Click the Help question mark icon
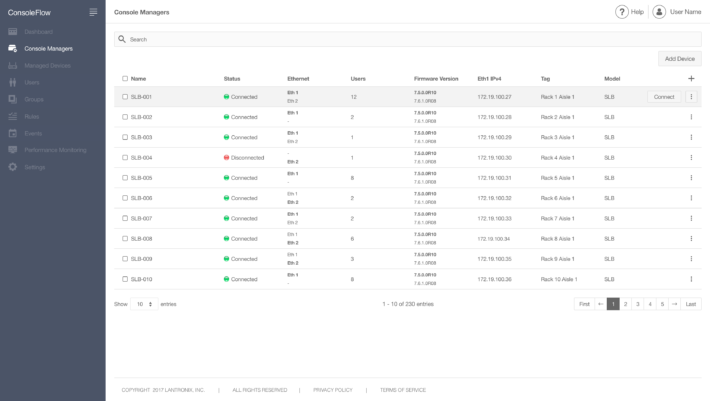The height and width of the screenshot is (401, 710). [622, 12]
